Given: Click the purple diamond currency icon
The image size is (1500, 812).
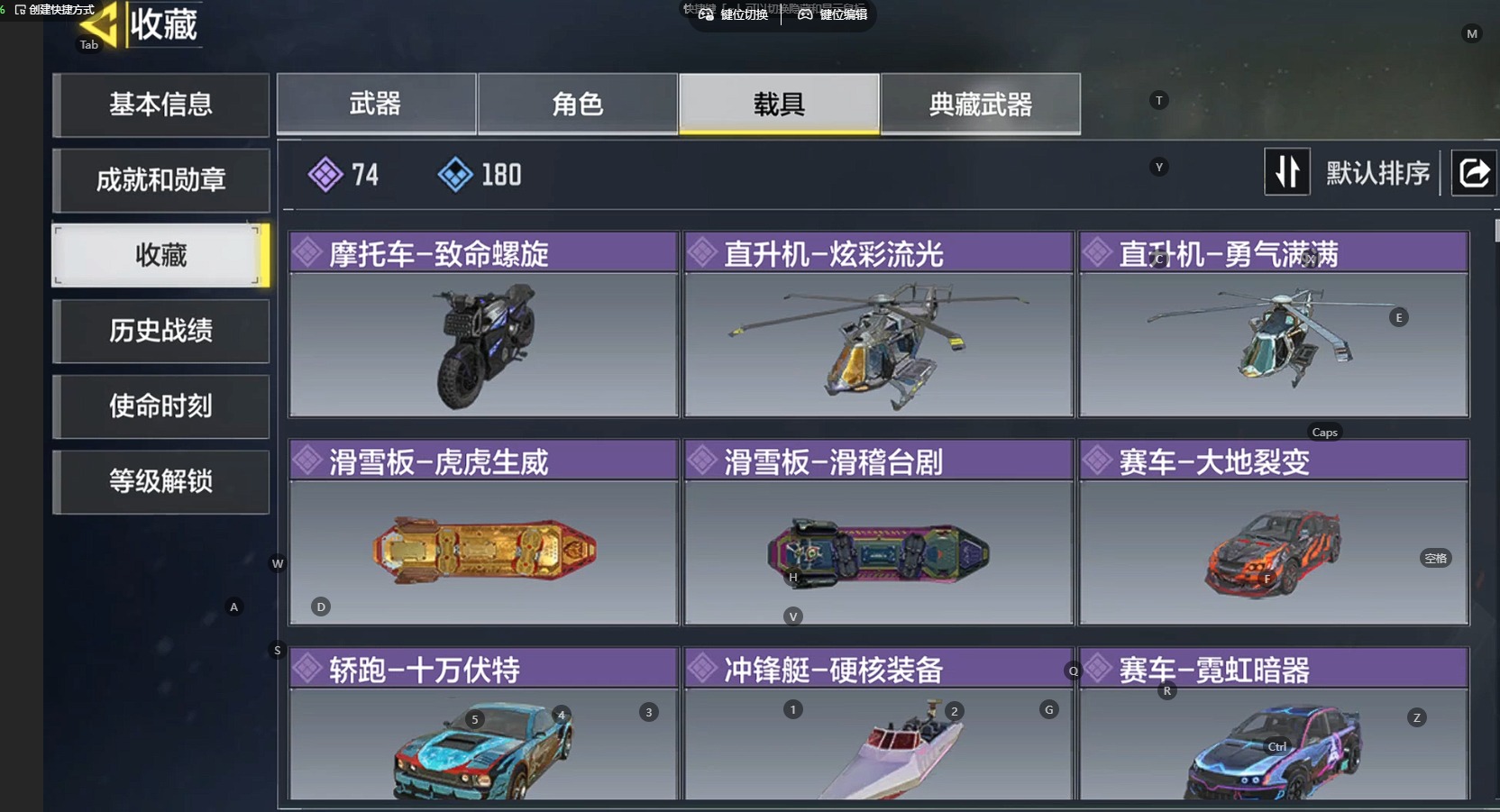Looking at the screenshot, I should tap(325, 175).
